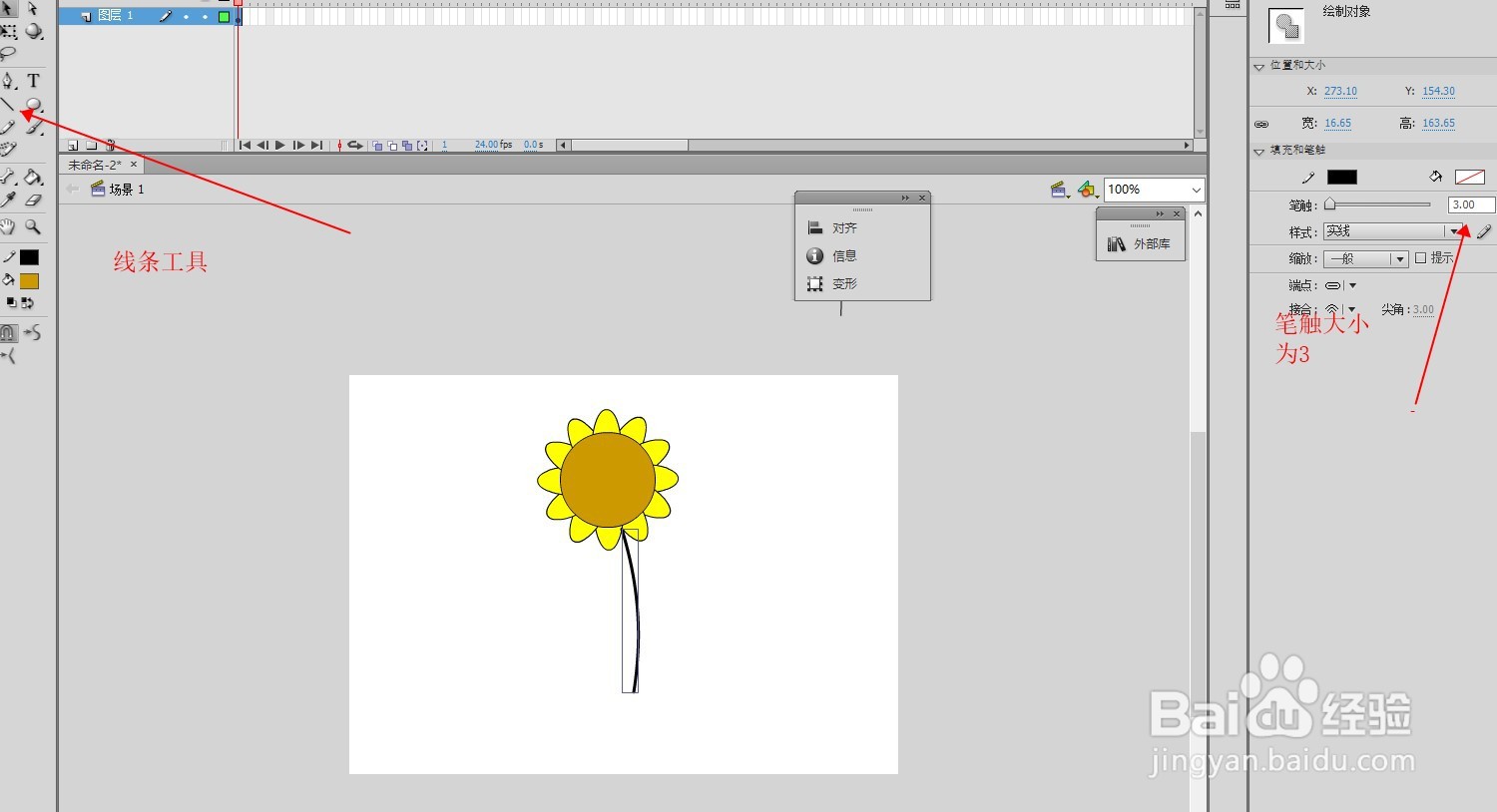Image resolution: width=1497 pixels, height=812 pixels.
Task: Pick the Eraser tool
Action: 33,198
